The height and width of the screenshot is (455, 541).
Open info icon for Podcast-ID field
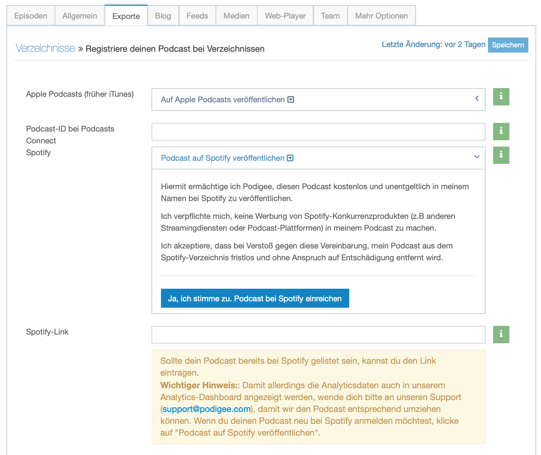coord(501,131)
